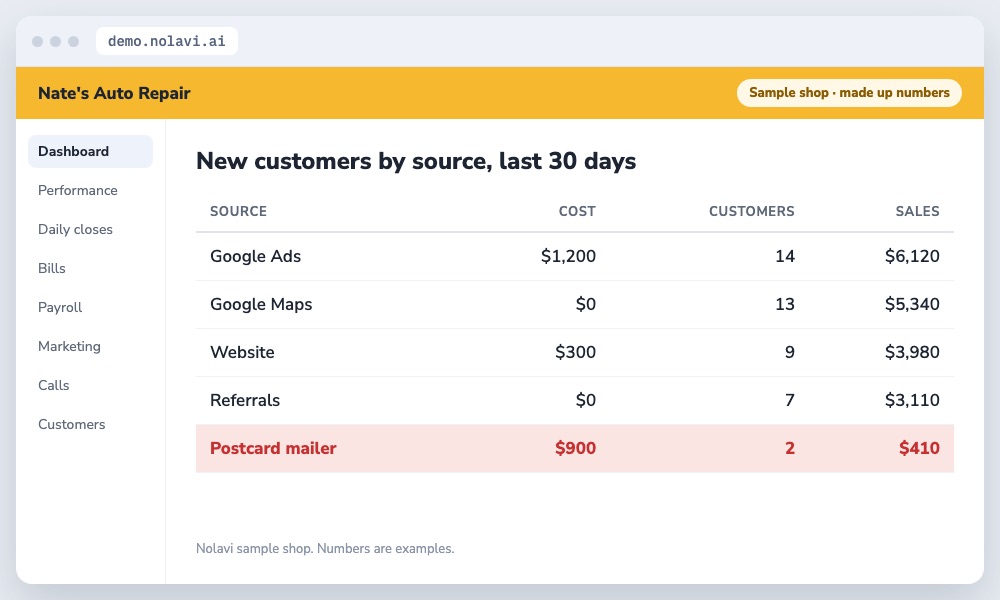Click the Google Maps $0 cost
This screenshot has width=1000, height=600.
585,304
